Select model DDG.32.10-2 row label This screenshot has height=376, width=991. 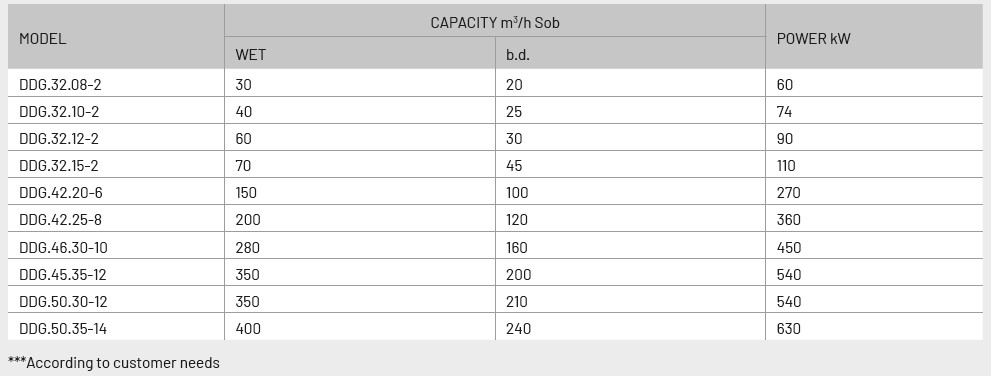point(59,112)
